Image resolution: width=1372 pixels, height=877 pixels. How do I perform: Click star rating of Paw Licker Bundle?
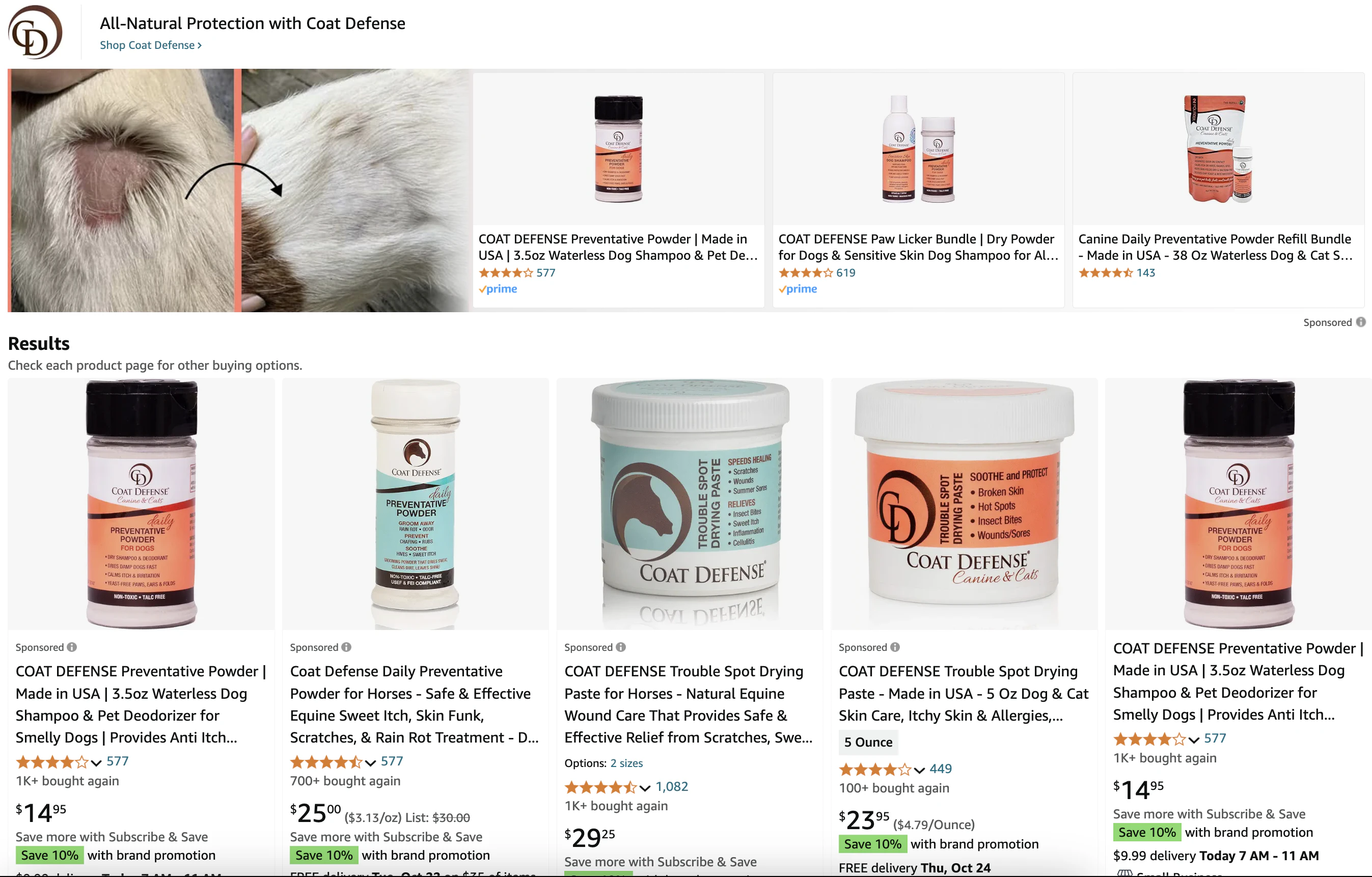pos(806,272)
